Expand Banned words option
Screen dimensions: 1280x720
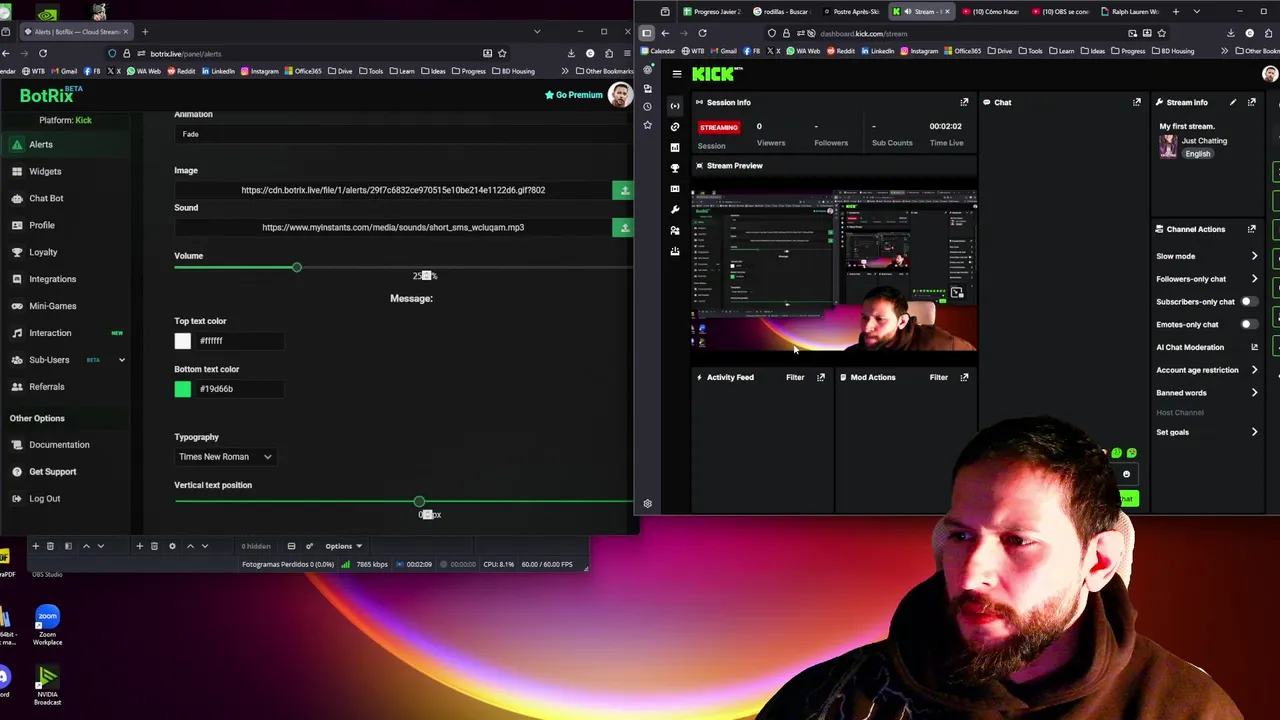point(1254,393)
